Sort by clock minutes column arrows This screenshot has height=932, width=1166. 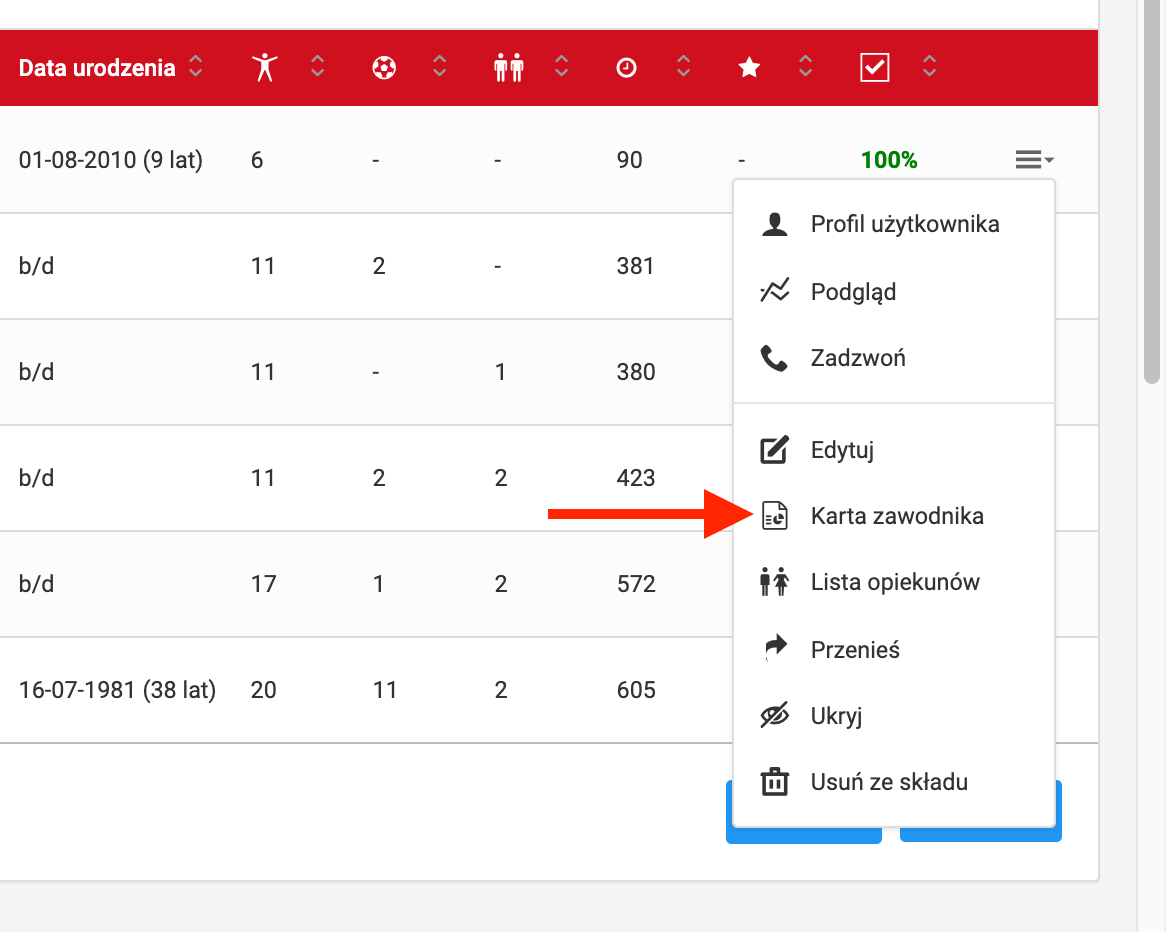tap(683, 68)
